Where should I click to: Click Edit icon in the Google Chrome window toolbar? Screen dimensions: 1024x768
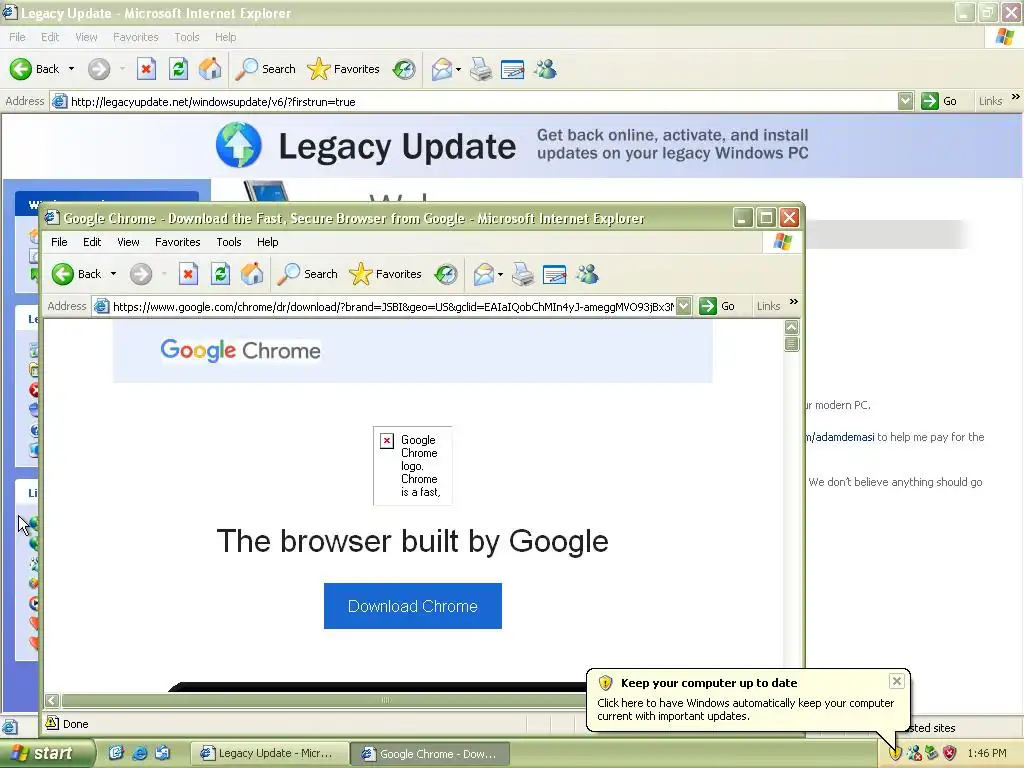click(554, 274)
